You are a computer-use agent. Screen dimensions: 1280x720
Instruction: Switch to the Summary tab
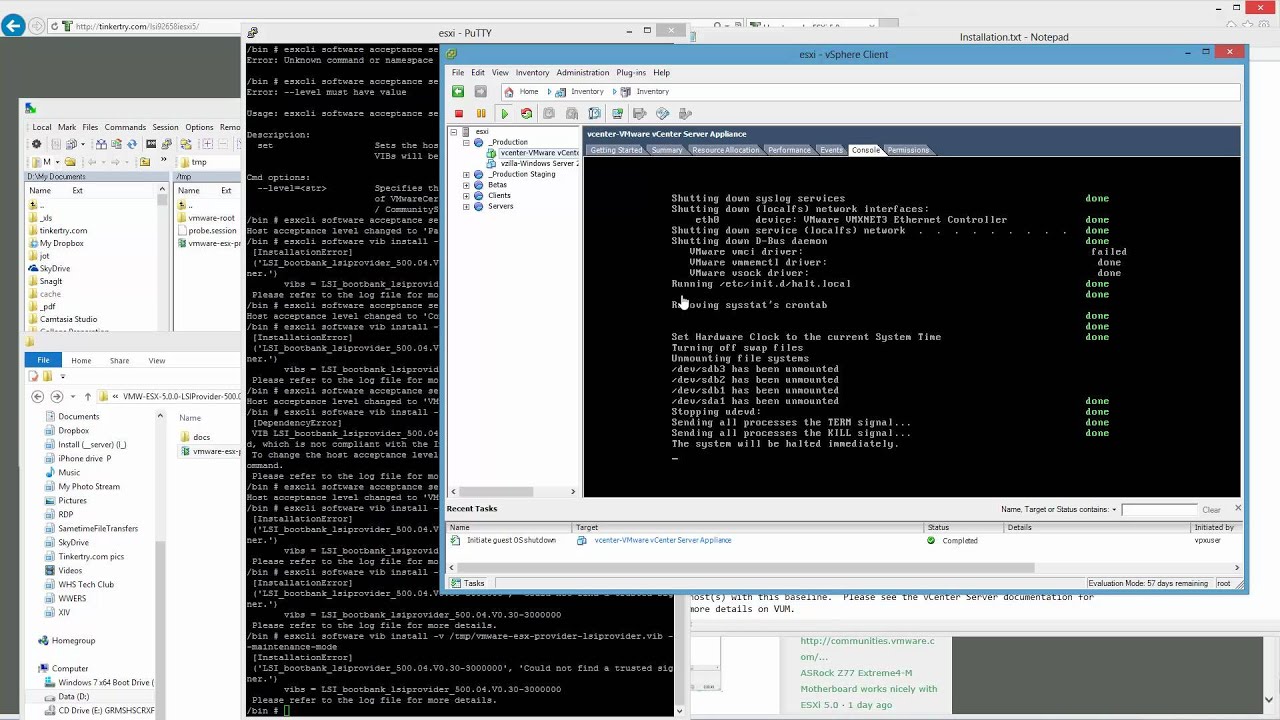[667, 150]
